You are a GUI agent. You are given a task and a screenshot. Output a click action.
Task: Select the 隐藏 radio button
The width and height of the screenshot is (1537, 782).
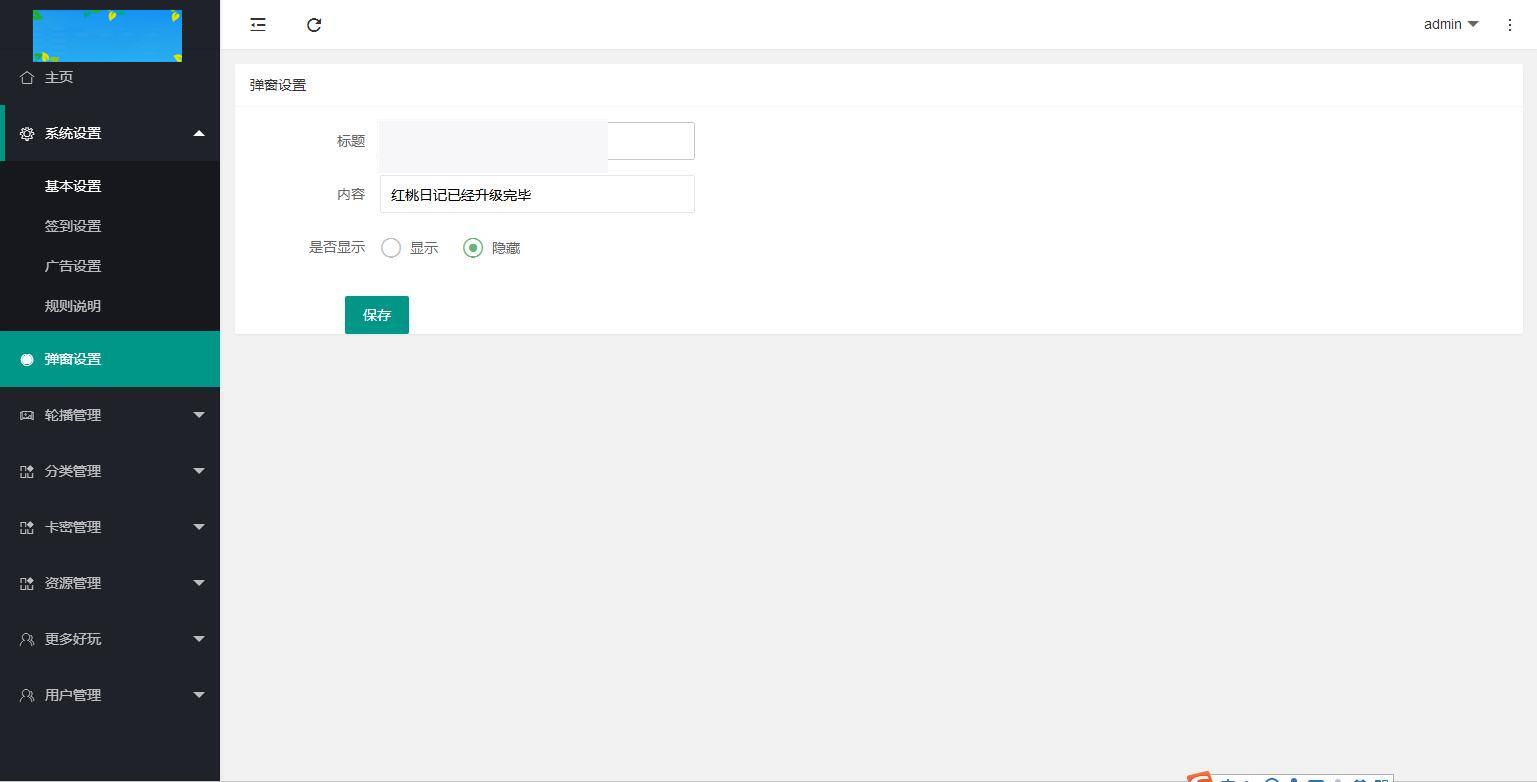point(472,247)
